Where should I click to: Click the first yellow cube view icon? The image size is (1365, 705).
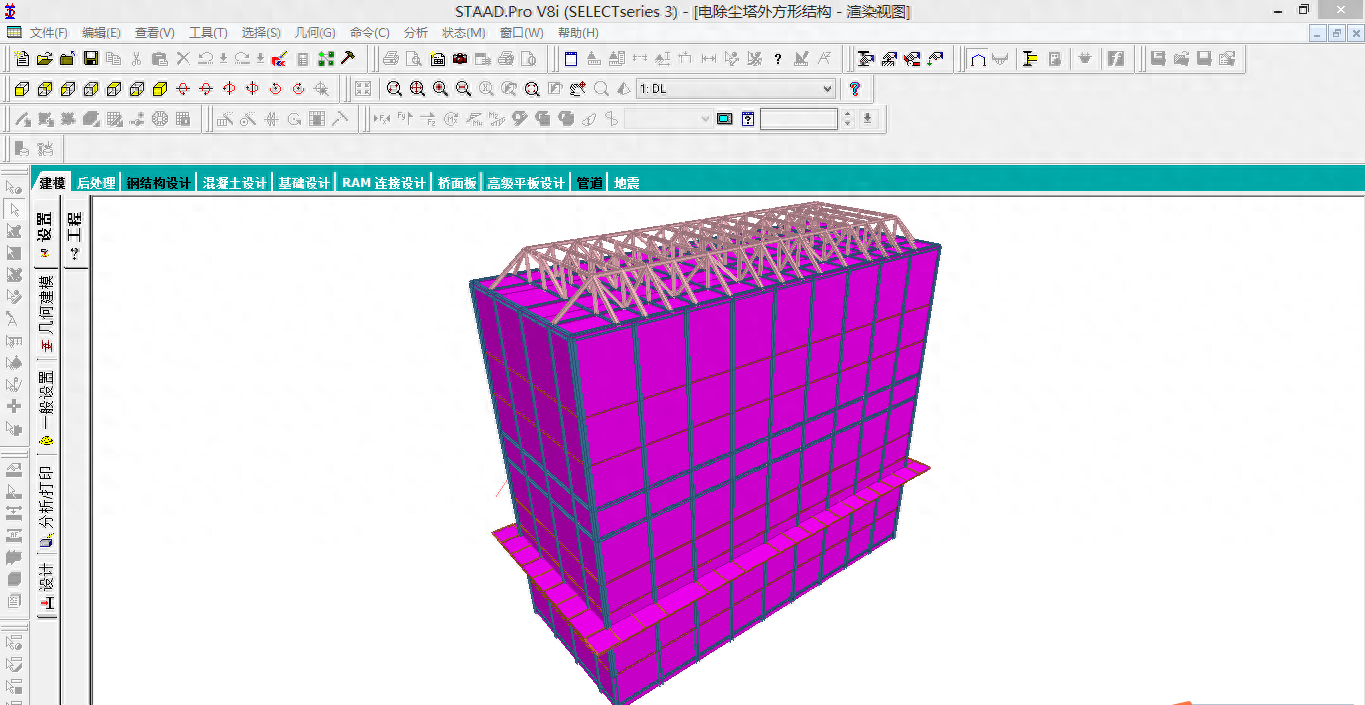(x=21, y=89)
